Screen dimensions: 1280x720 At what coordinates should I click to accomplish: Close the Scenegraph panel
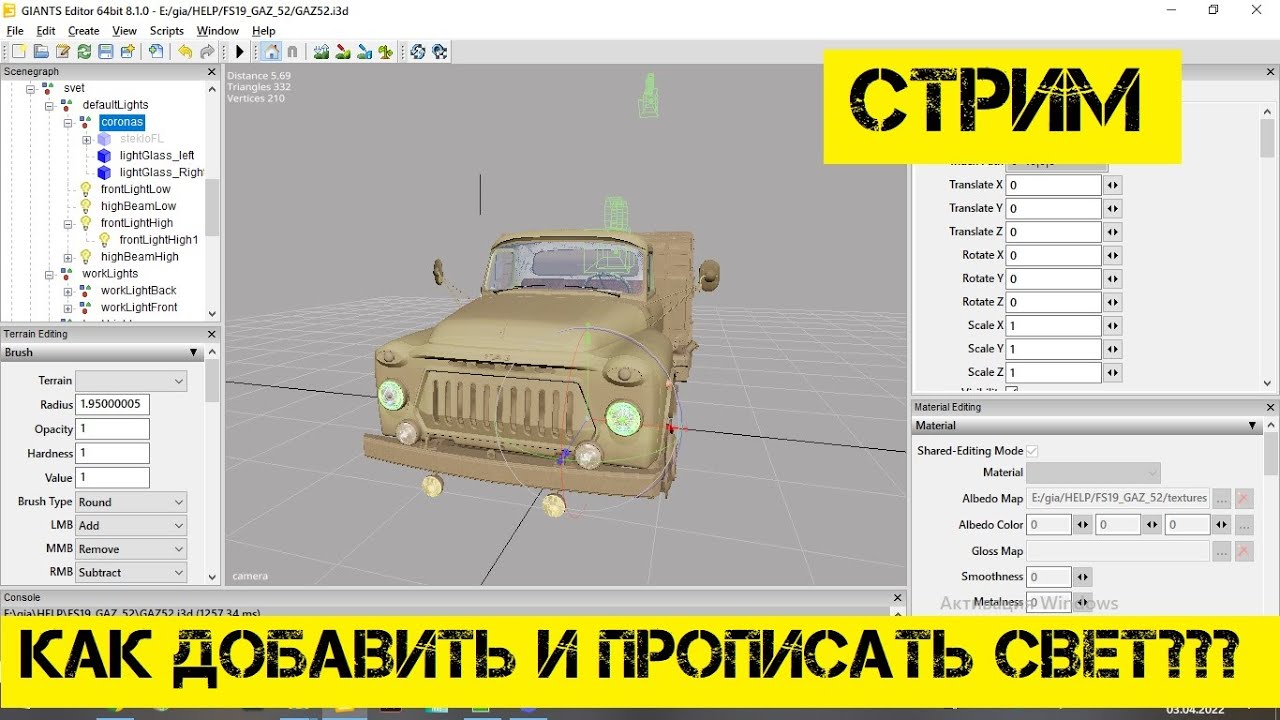click(211, 72)
